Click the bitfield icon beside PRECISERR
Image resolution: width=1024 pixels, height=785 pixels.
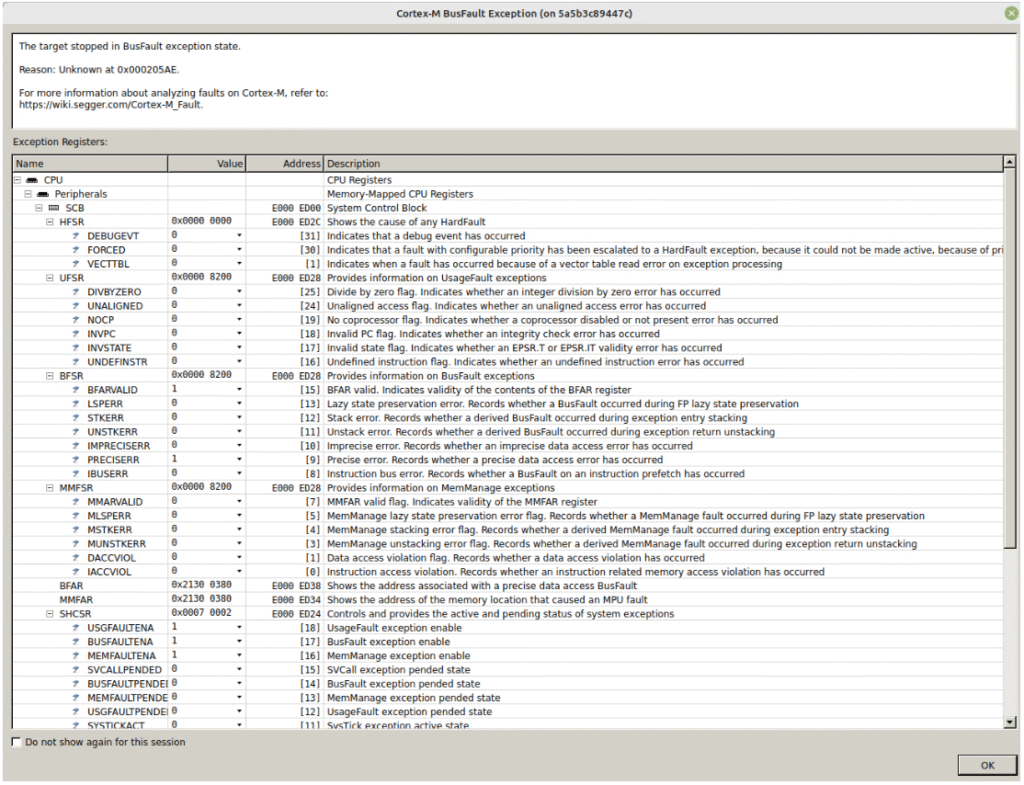pyautogui.click(x=76, y=460)
